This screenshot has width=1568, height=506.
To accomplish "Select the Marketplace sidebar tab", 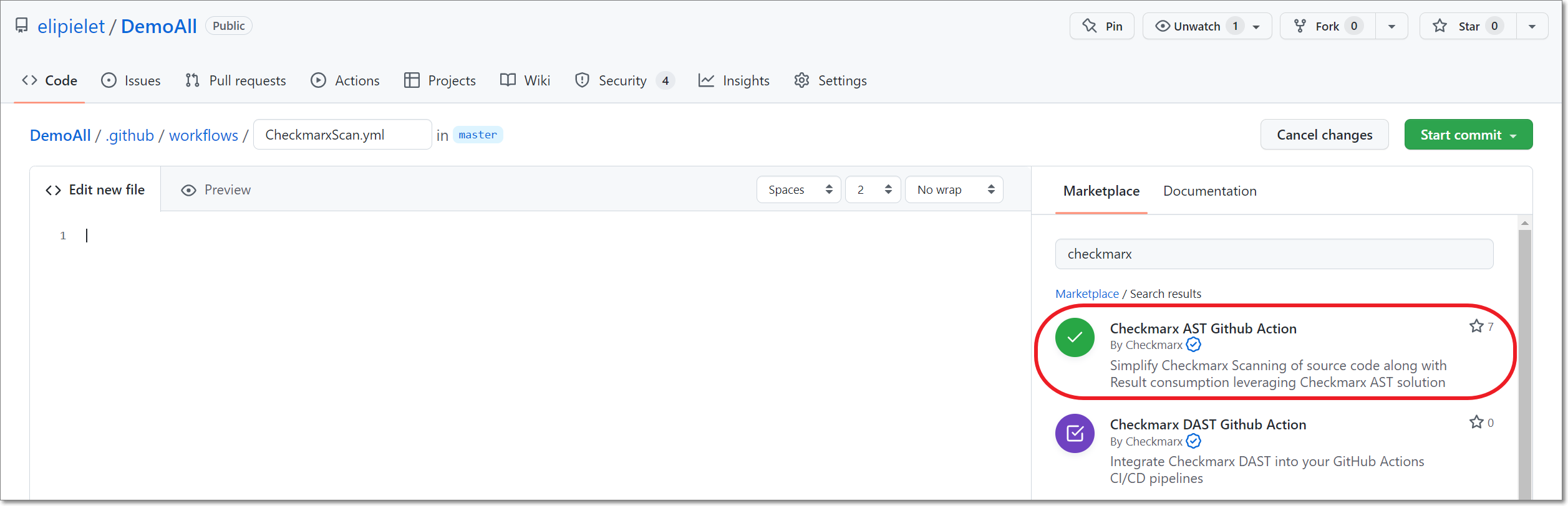I will pos(1101,191).
